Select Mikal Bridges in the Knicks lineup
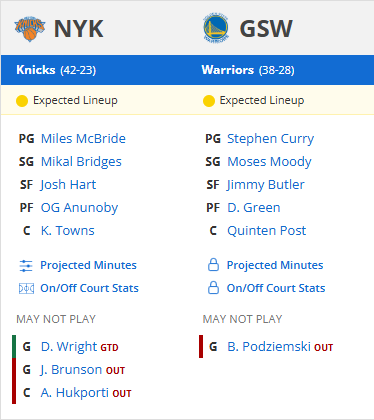Image resolution: width=374 pixels, height=420 pixels. 81,162
